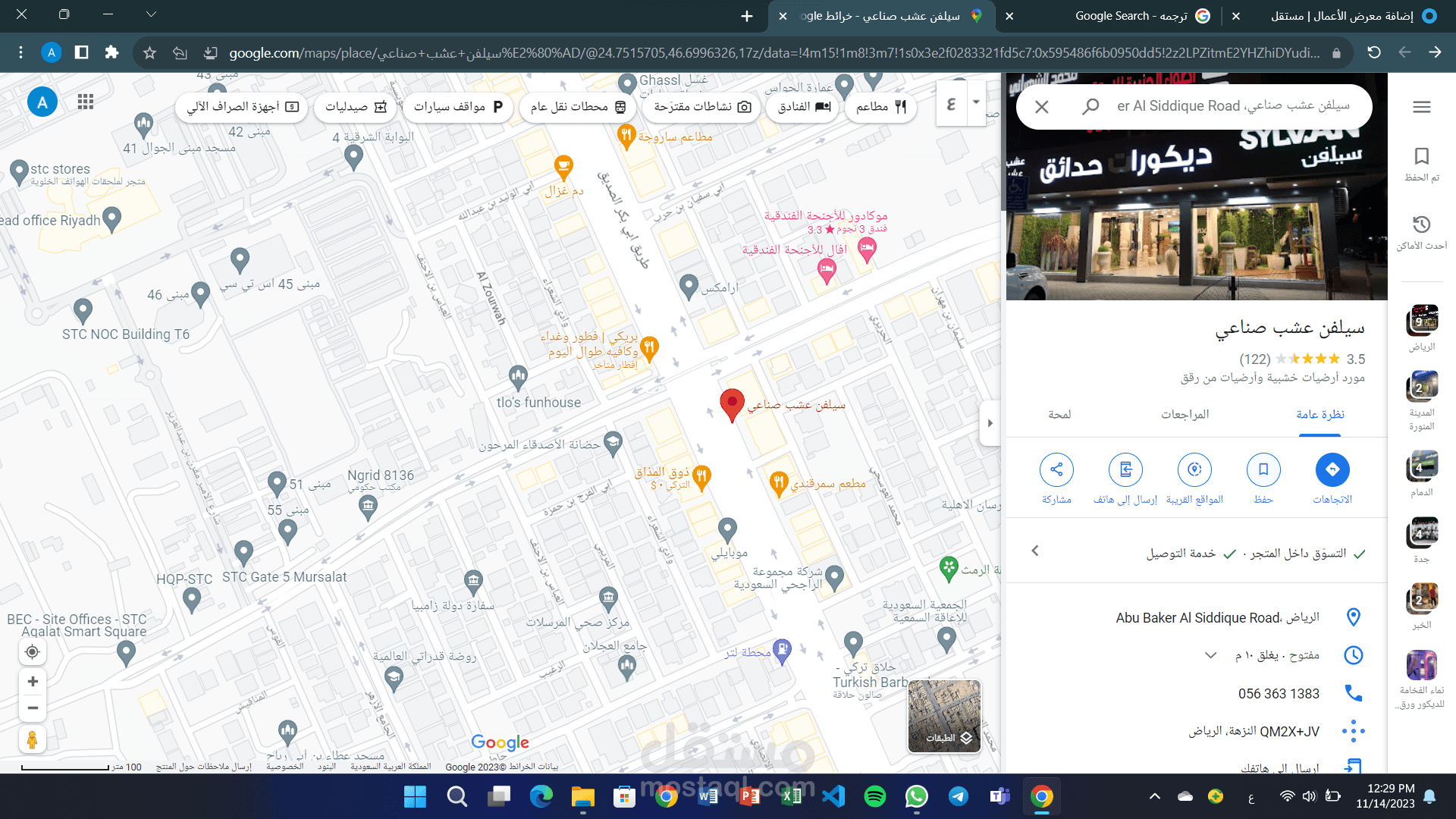
Task: Filter by Things to do (نشاطات مقترَحة) chip
Action: 702,107
